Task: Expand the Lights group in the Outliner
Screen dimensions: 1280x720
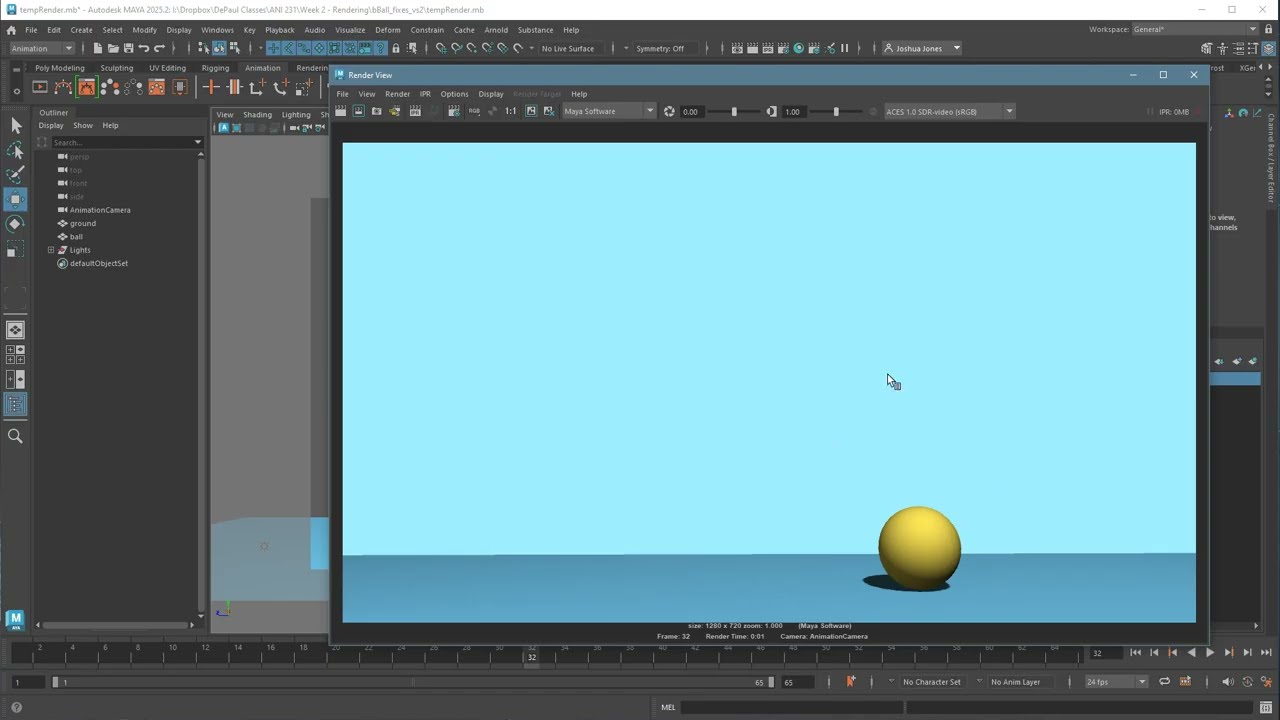Action: (x=51, y=250)
